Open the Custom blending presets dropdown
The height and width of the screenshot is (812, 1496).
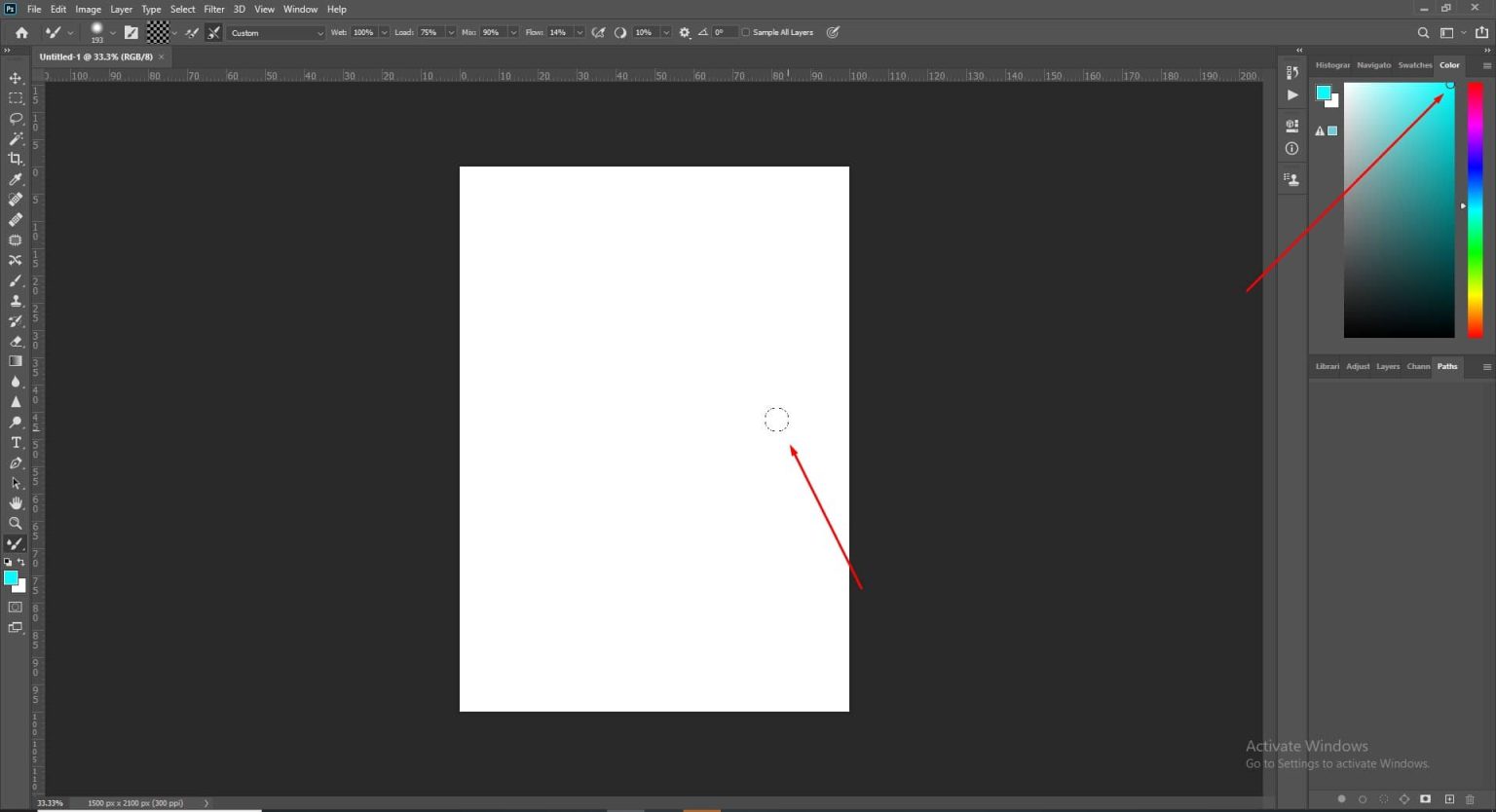(276, 32)
